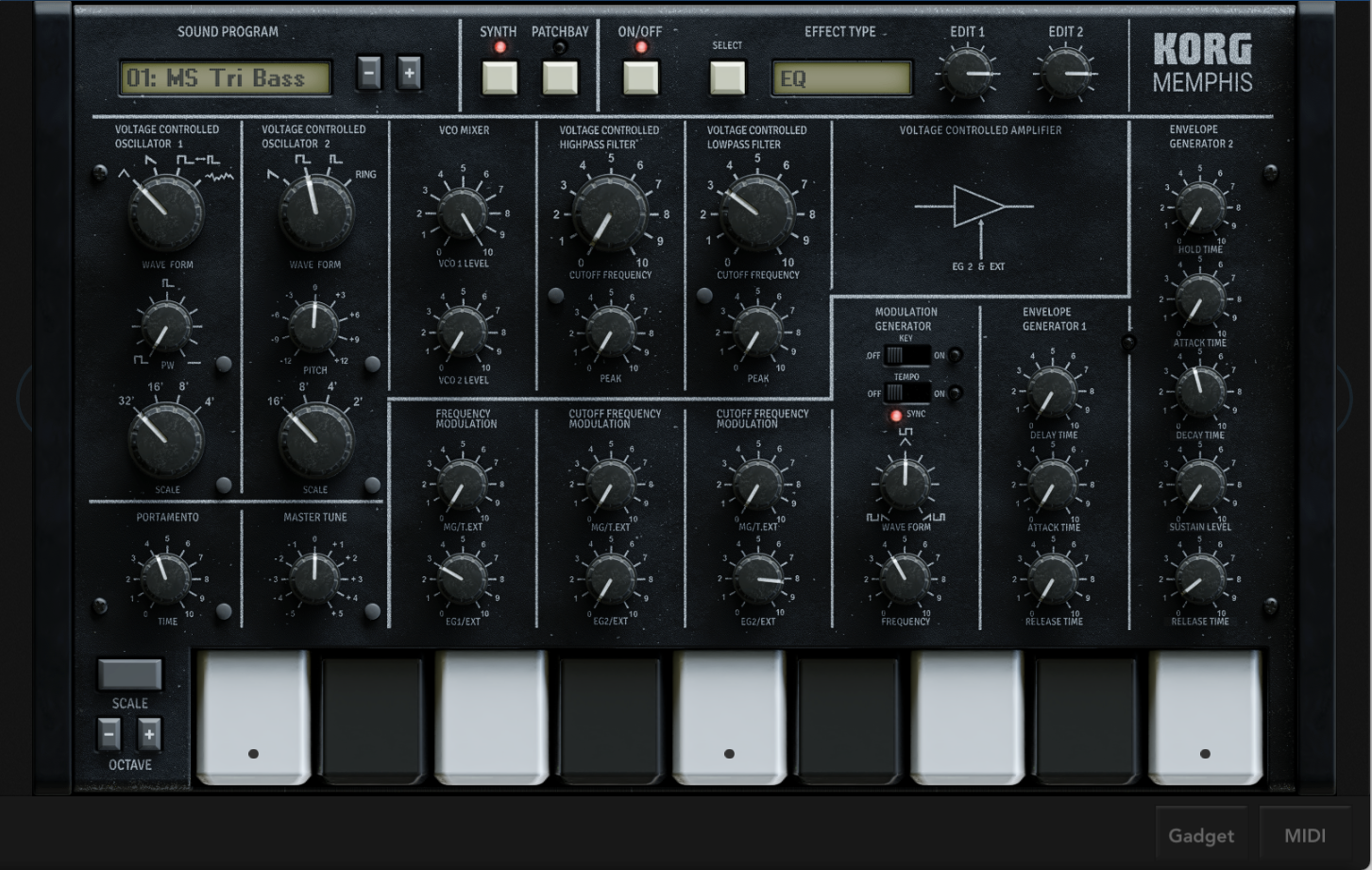The height and width of the screenshot is (870, 1372).
Task: Click the Oscillator 2 SCALE knob
Action: pos(315,439)
